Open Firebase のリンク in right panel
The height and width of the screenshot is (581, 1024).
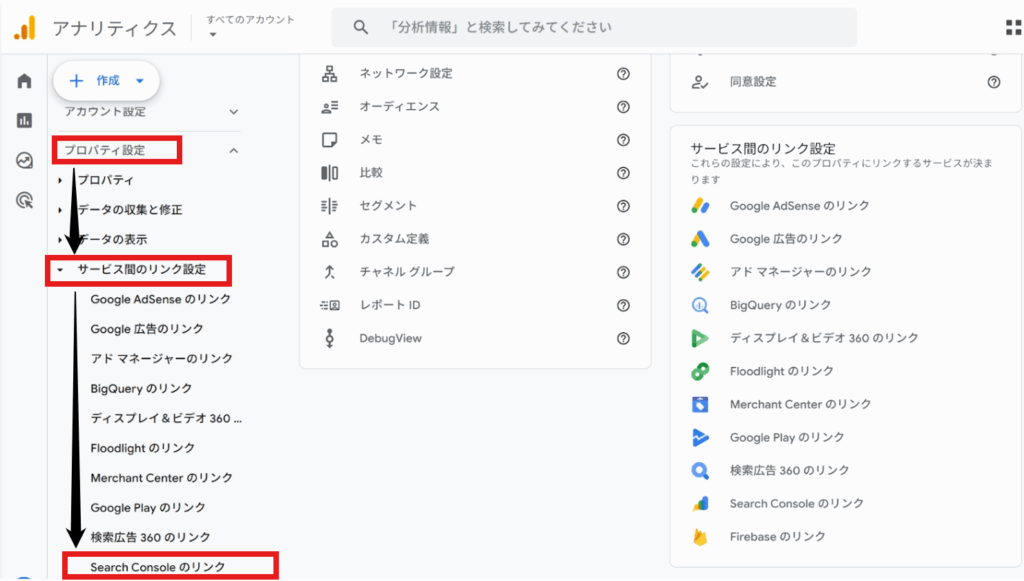tap(777, 537)
